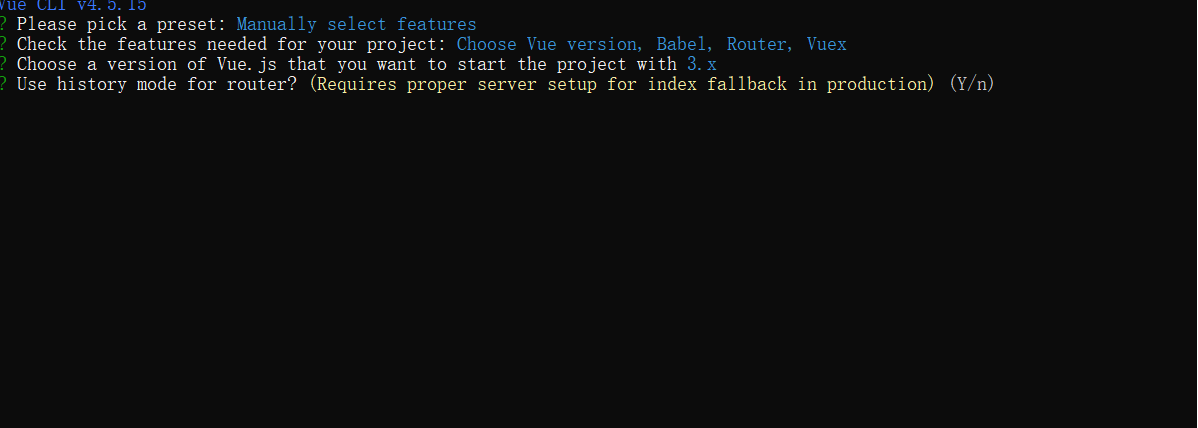This screenshot has height=428, width=1198.
Task: Click the word 'Vue.js' in the version question
Action: pyautogui.click(x=247, y=64)
